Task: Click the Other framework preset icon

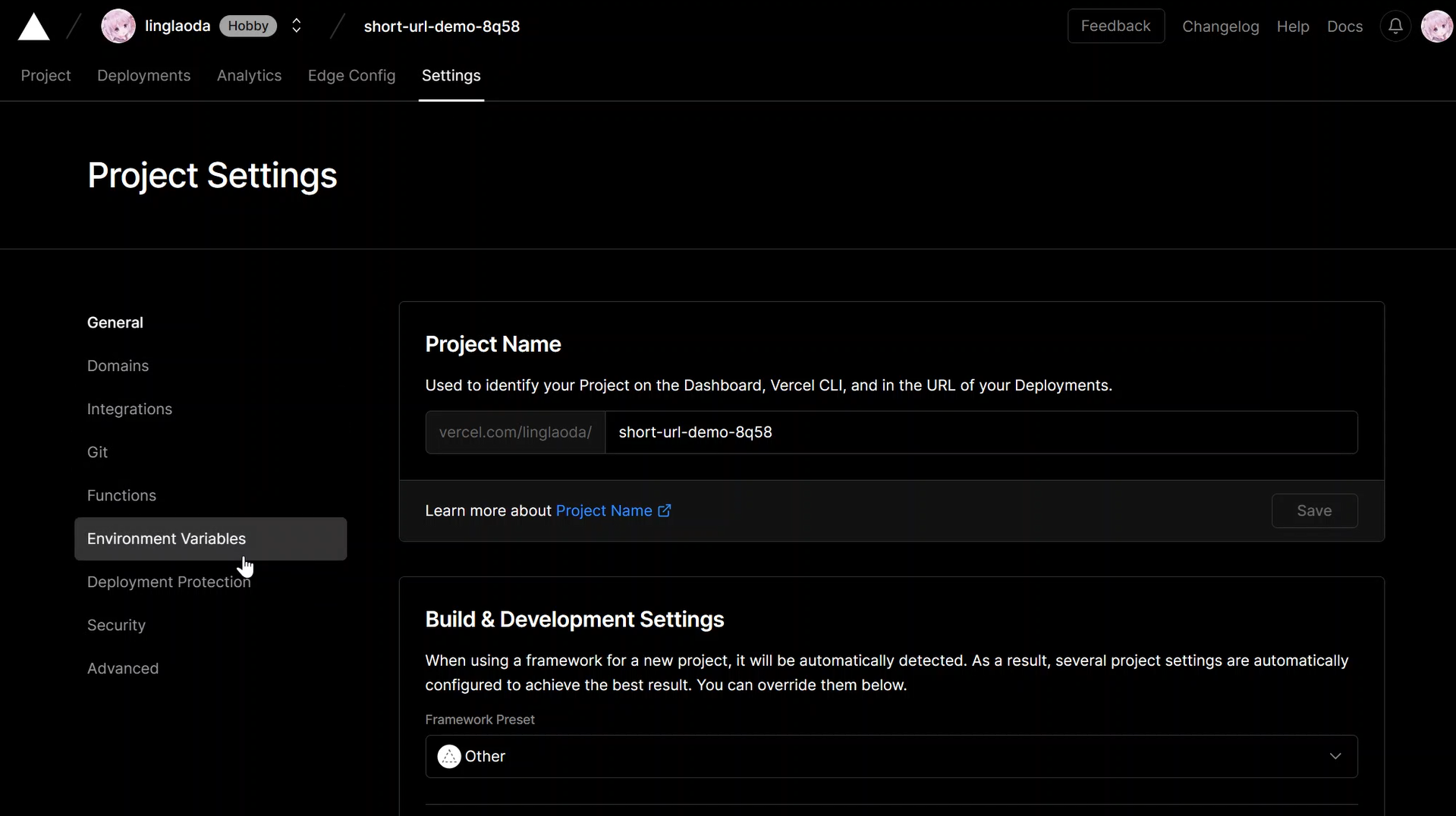Action: click(x=449, y=757)
